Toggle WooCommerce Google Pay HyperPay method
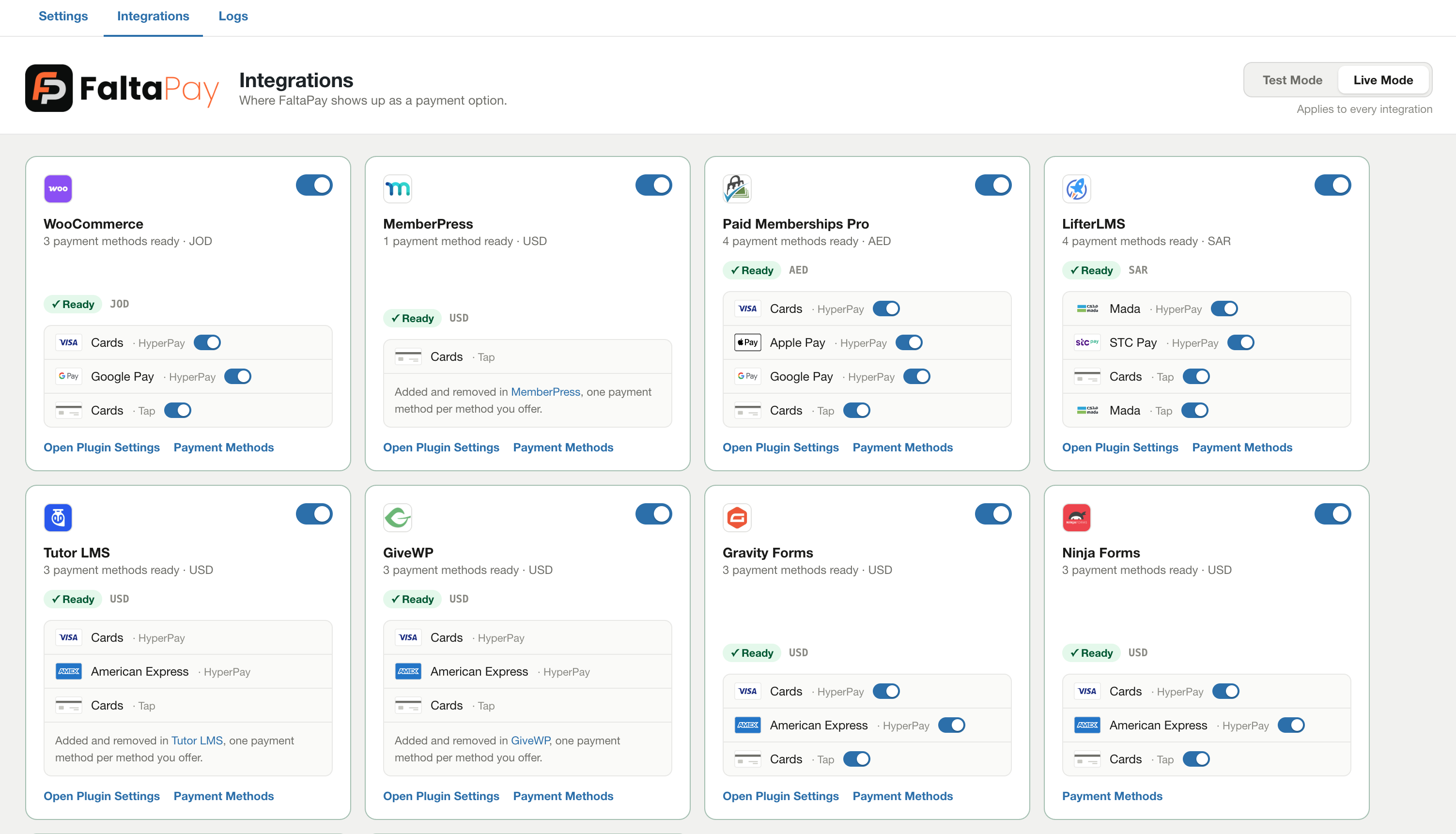 [x=238, y=376]
